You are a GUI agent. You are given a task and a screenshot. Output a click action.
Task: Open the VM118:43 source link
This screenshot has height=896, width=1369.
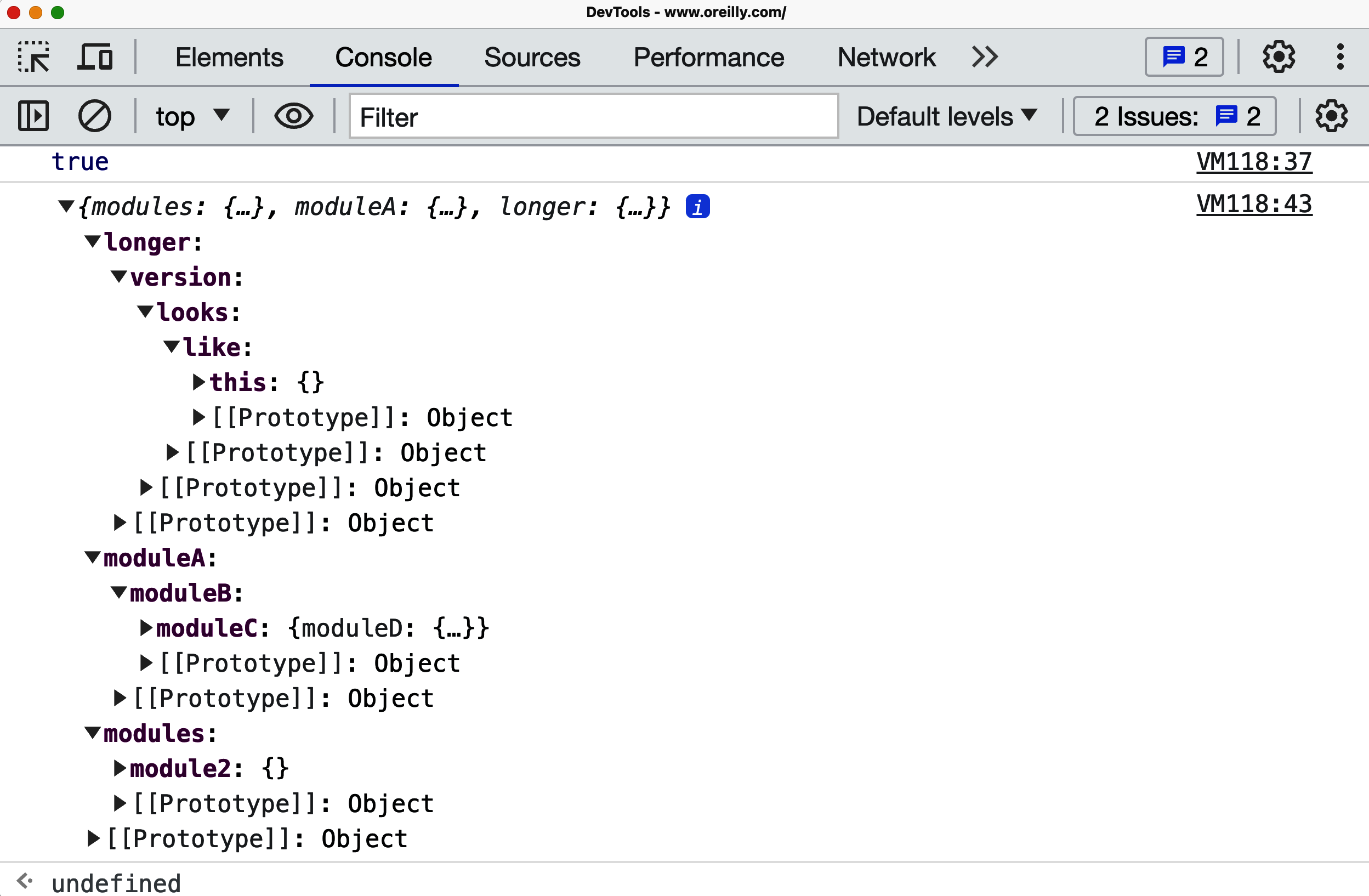(x=1254, y=205)
